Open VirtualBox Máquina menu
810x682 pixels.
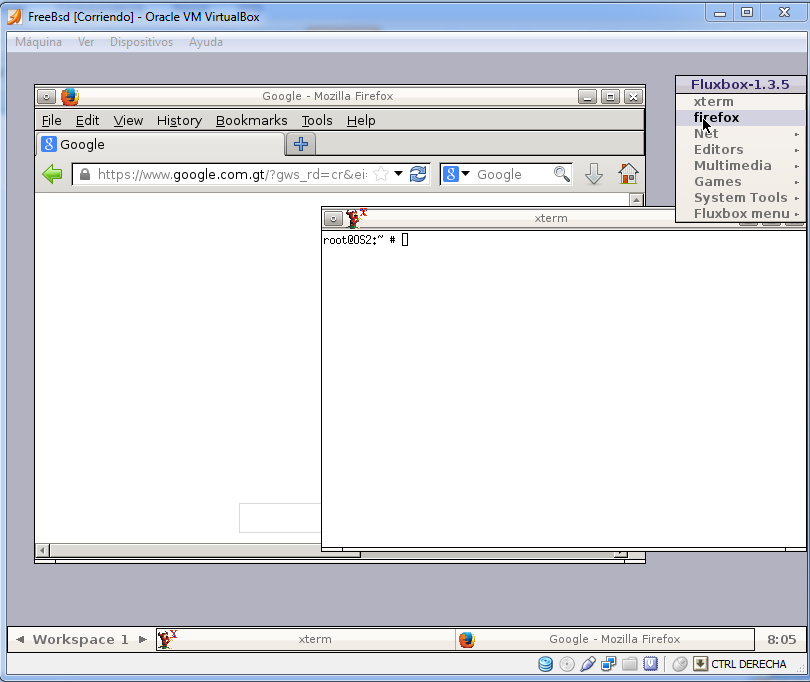38,42
